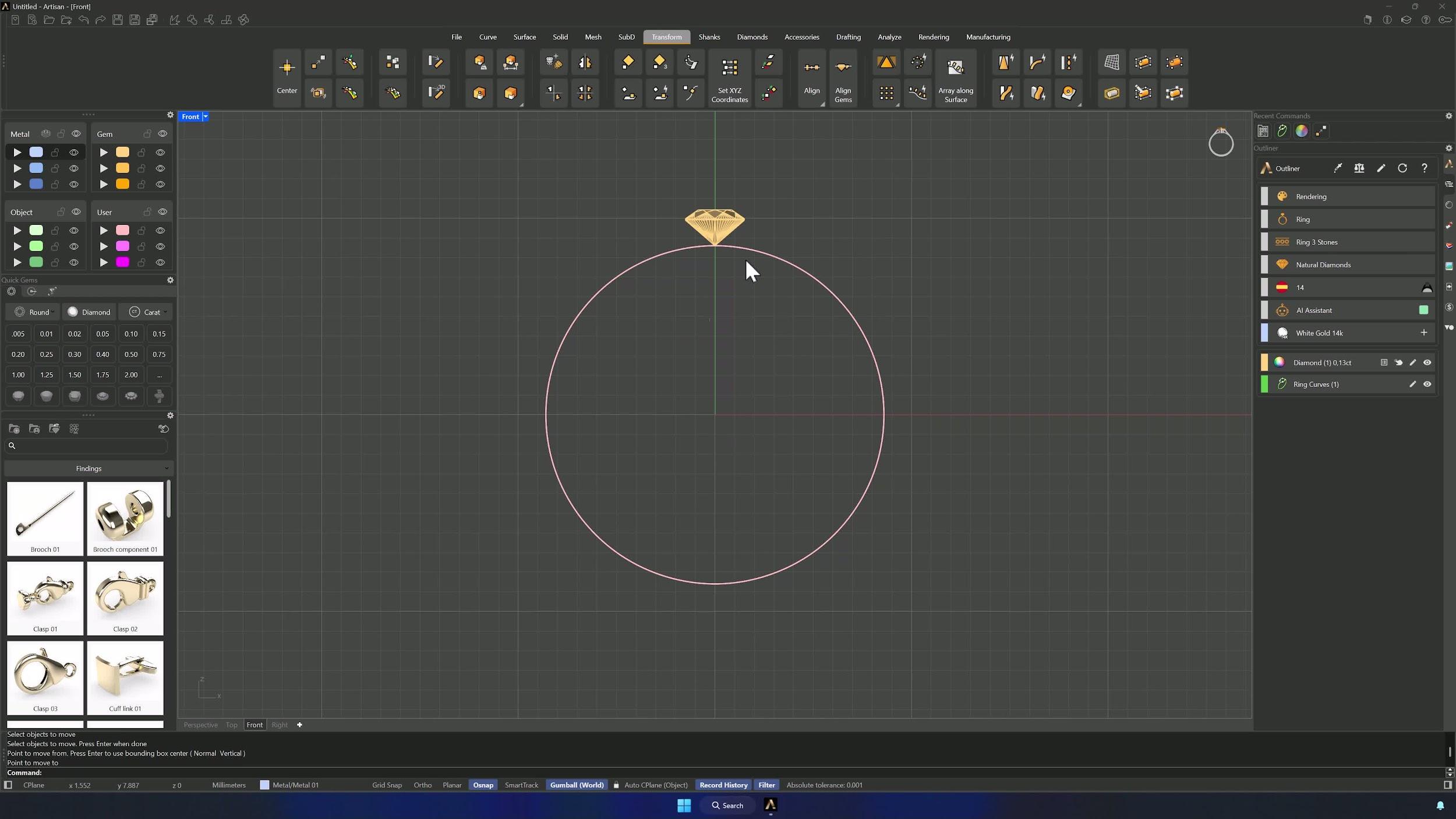This screenshot has width=1456, height=819.
Task: Expand first Object layer arrow
Action: [17, 231]
